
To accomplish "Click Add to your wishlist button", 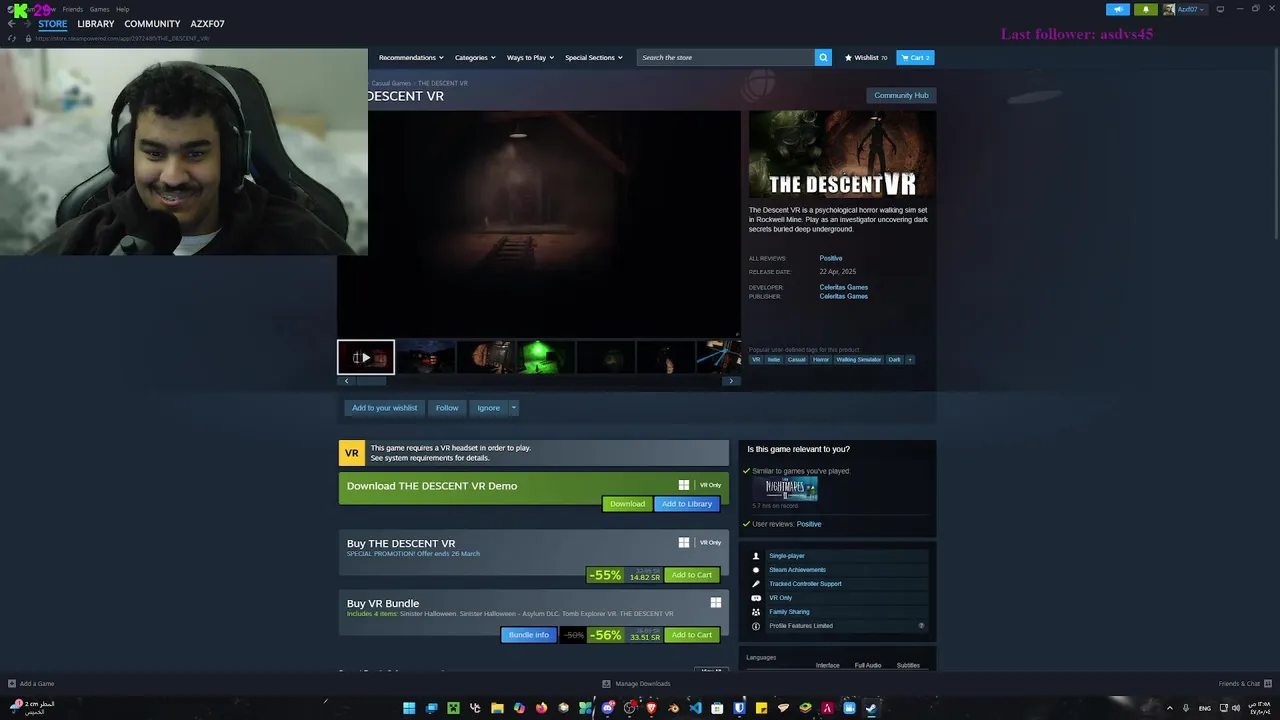I will 384,408.
